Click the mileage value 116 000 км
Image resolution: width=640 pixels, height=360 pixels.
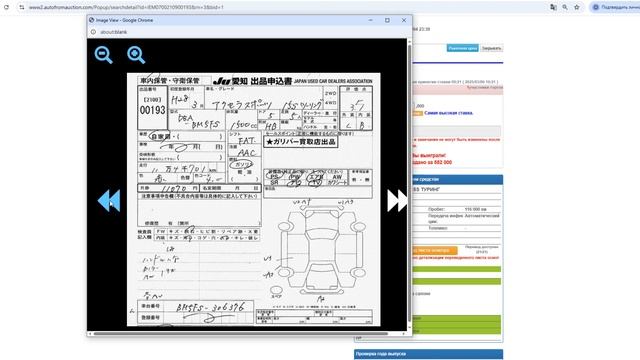[x=476, y=209]
